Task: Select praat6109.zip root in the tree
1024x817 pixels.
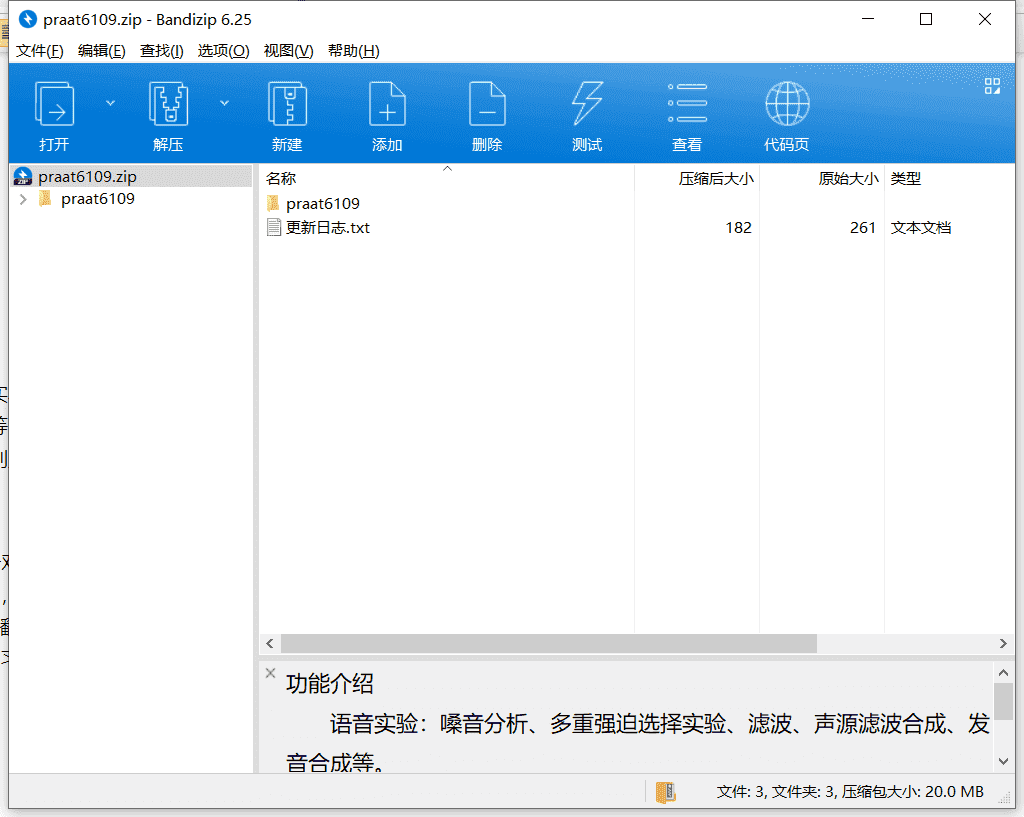Action: [x=131, y=176]
